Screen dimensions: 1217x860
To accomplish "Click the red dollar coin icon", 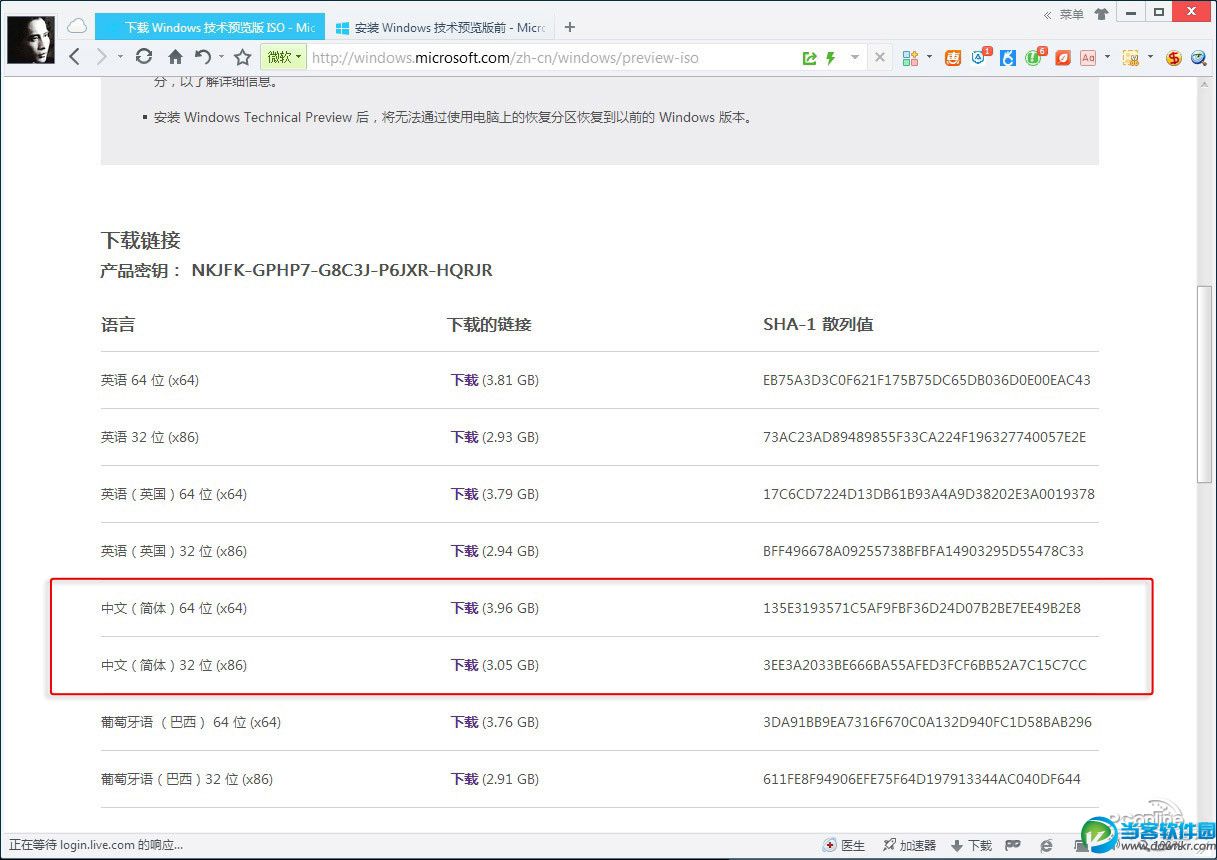I will 1174,58.
